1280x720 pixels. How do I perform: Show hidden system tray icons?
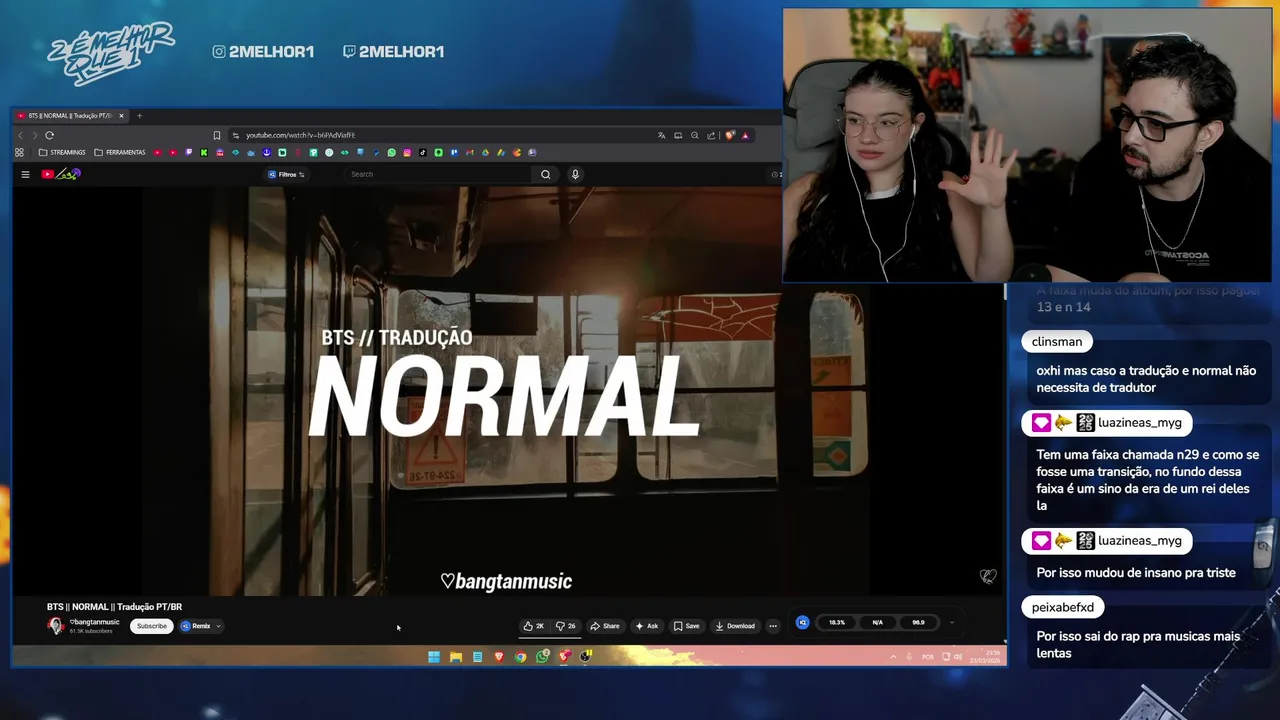[893, 657]
